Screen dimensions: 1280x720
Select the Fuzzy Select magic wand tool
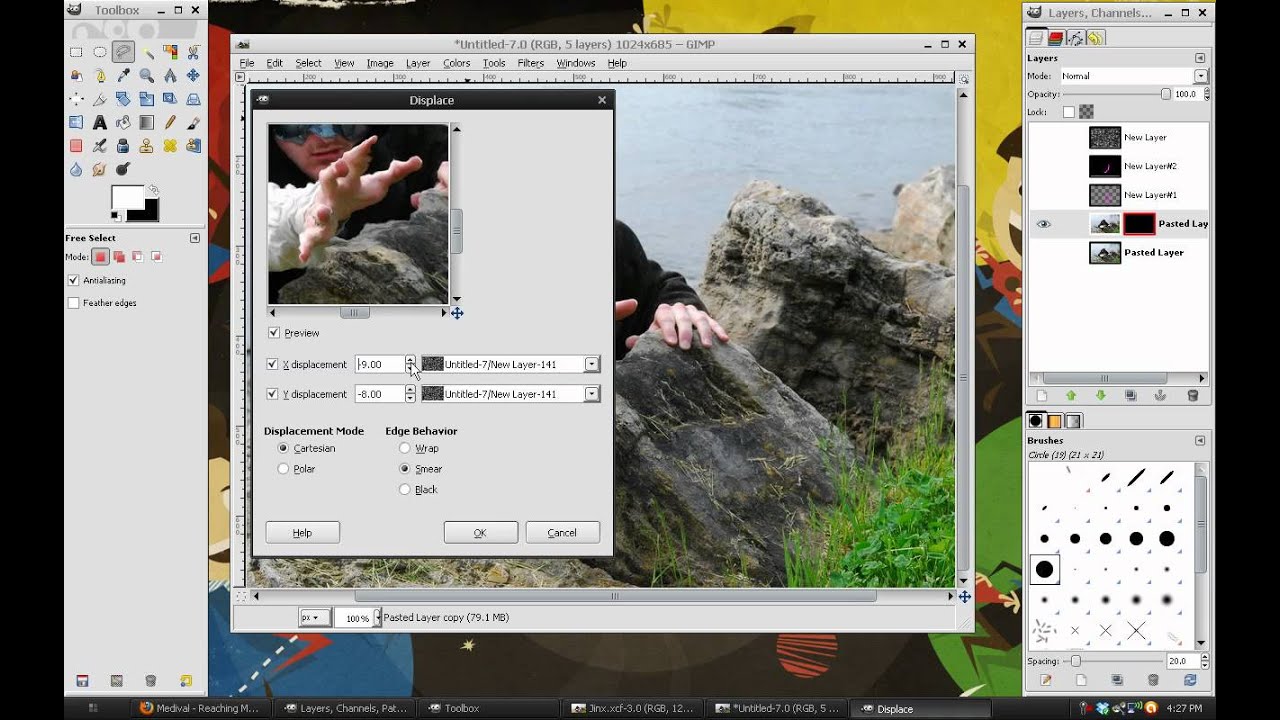(x=147, y=52)
